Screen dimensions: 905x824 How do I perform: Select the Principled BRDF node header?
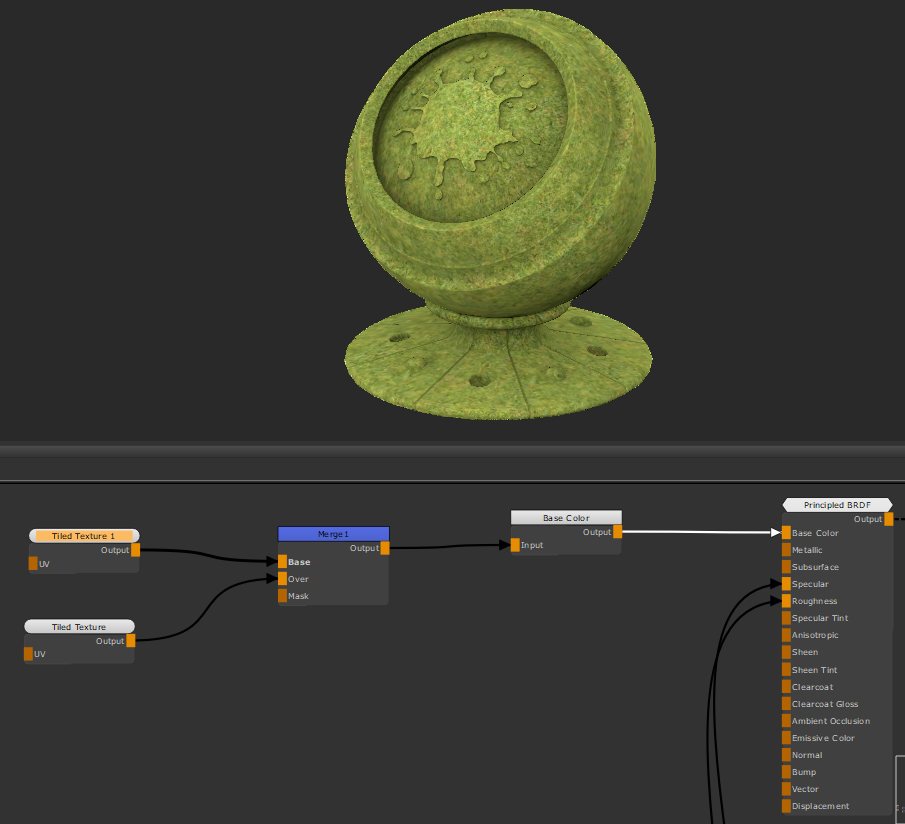(x=837, y=505)
